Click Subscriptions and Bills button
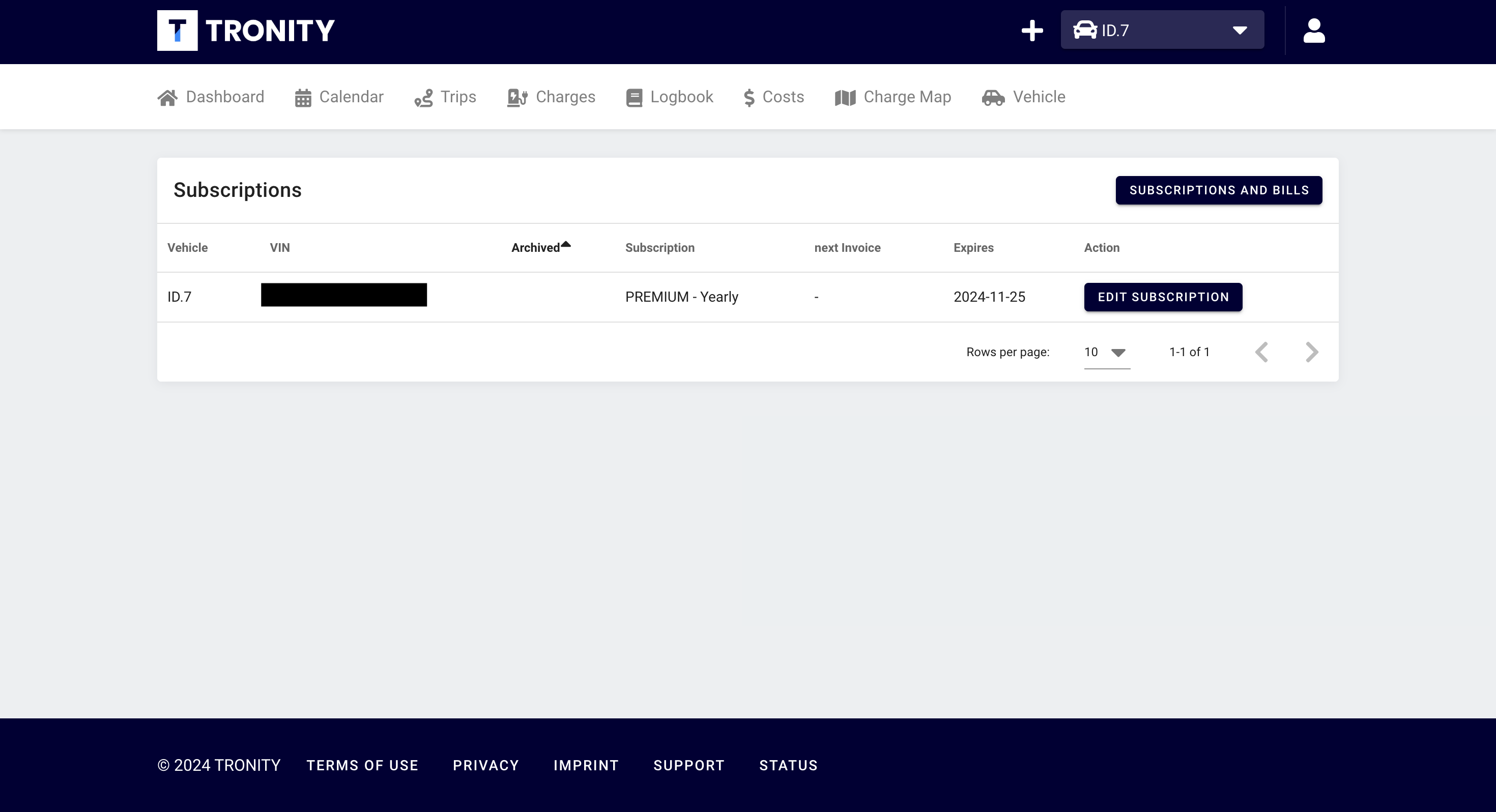 point(1218,190)
